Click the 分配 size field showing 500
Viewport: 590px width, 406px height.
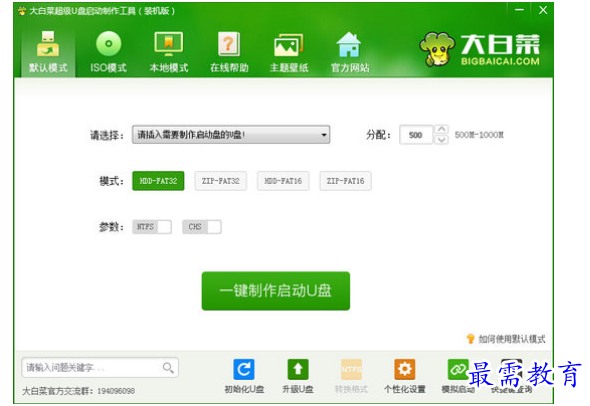415,135
